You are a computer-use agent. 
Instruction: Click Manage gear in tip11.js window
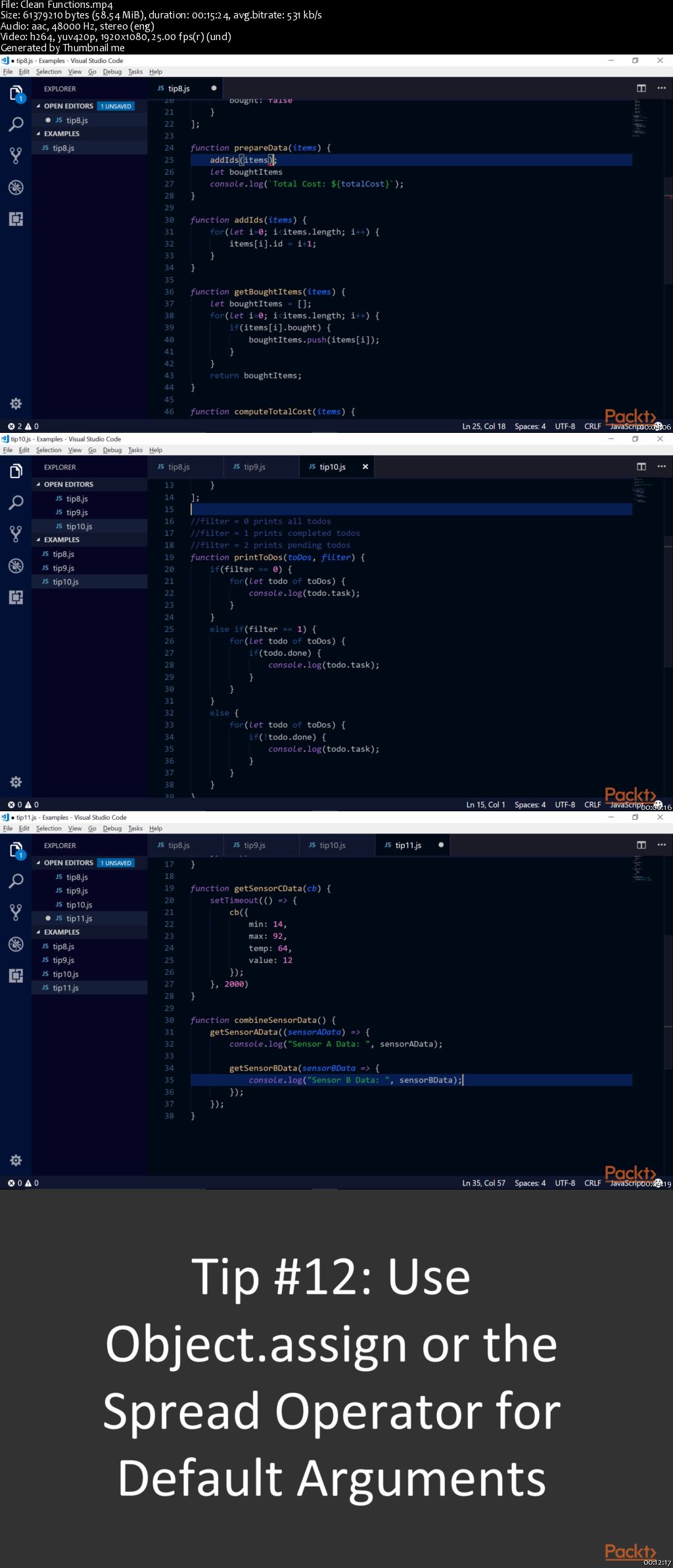16,1160
